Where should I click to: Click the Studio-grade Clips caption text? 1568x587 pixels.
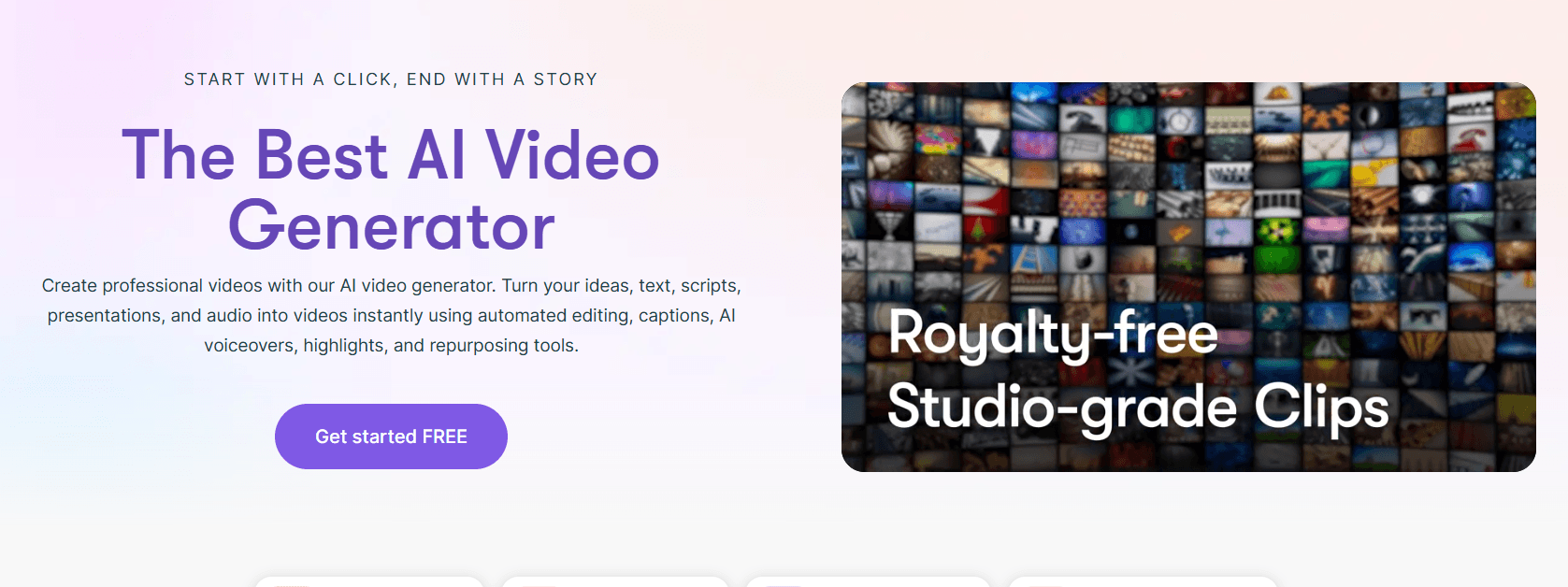coord(1138,408)
